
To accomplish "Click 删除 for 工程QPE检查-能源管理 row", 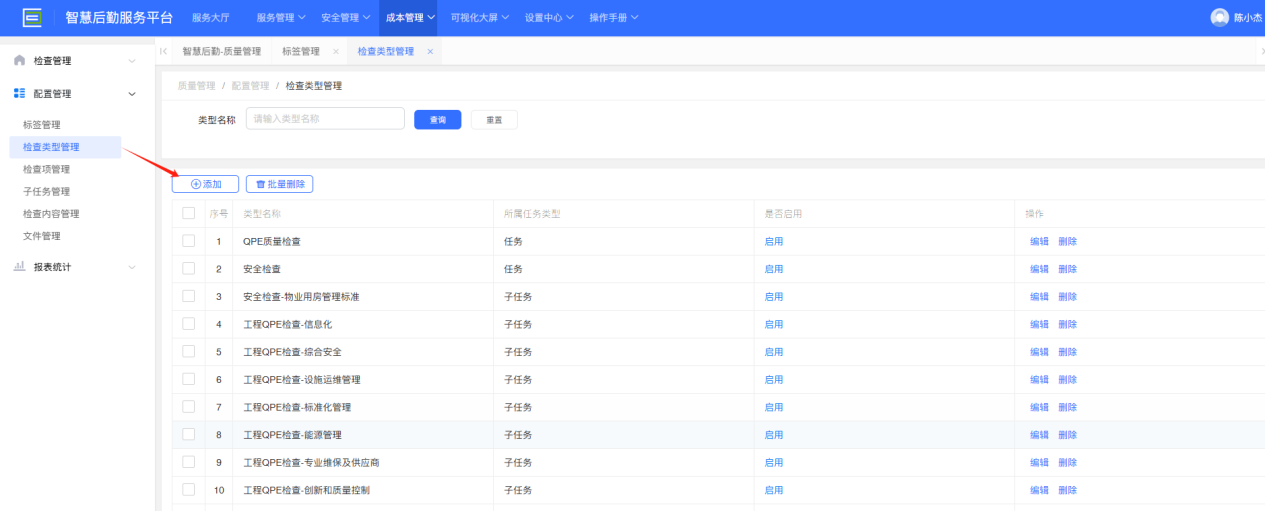I will (x=1068, y=435).
